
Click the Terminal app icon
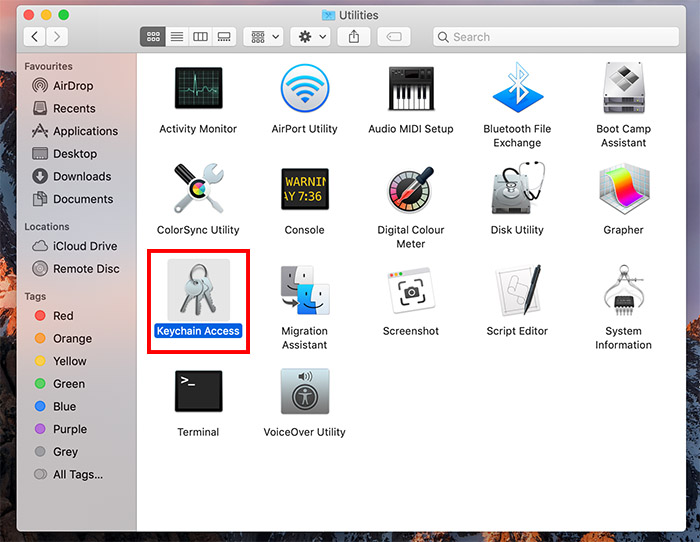click(x=198, y=391)
